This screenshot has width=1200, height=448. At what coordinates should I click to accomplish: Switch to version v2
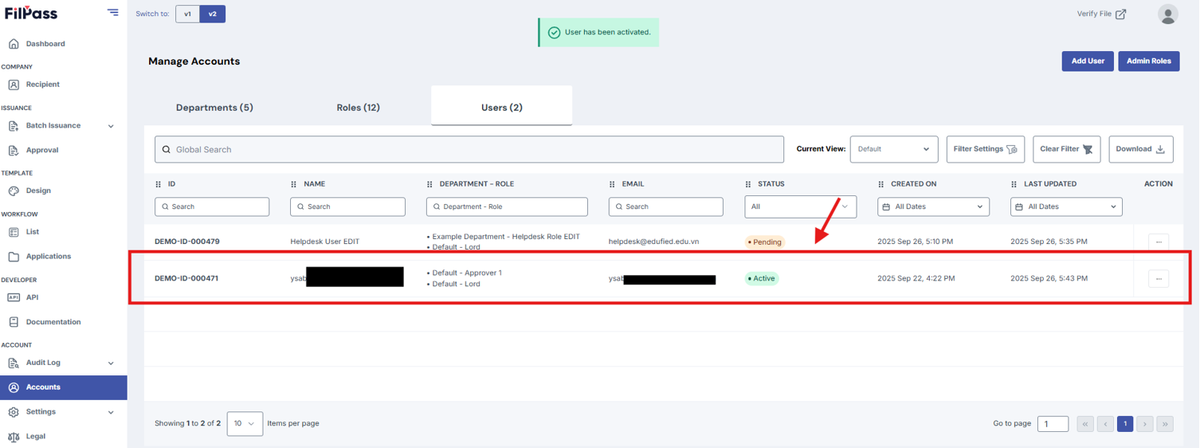(x=212, y=14)
